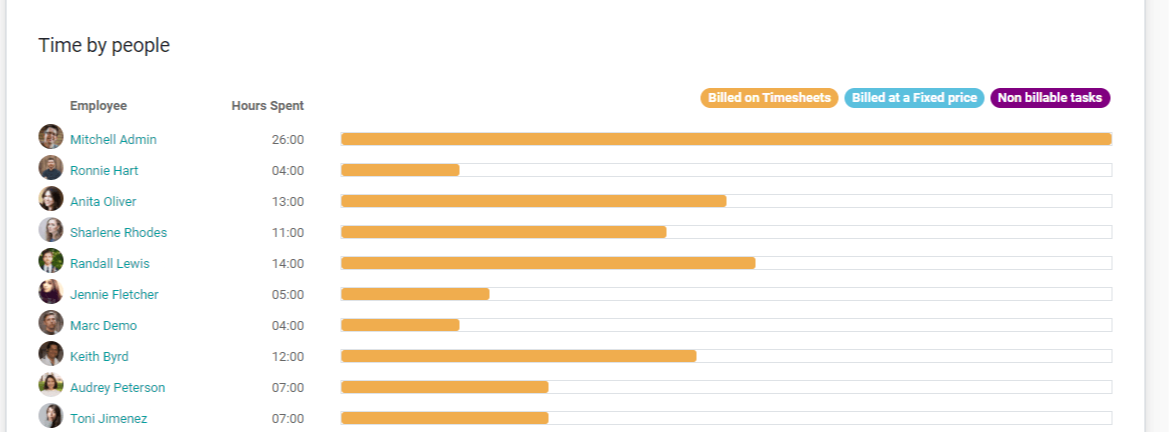The height and width of the screenshot is (432, 1169).
Task: Click the Billed at a Fixed price badge
Action: click(x=914, y=98)
